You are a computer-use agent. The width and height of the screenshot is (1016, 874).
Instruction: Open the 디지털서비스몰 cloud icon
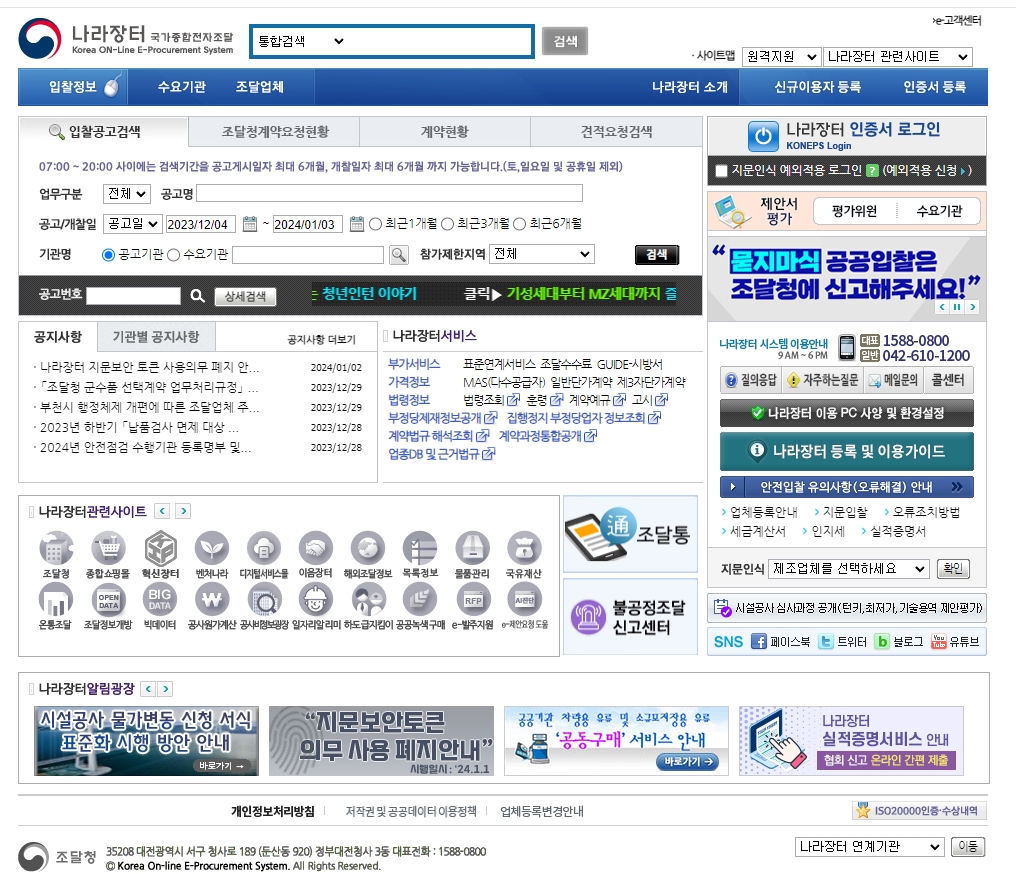tap(264, 548)
